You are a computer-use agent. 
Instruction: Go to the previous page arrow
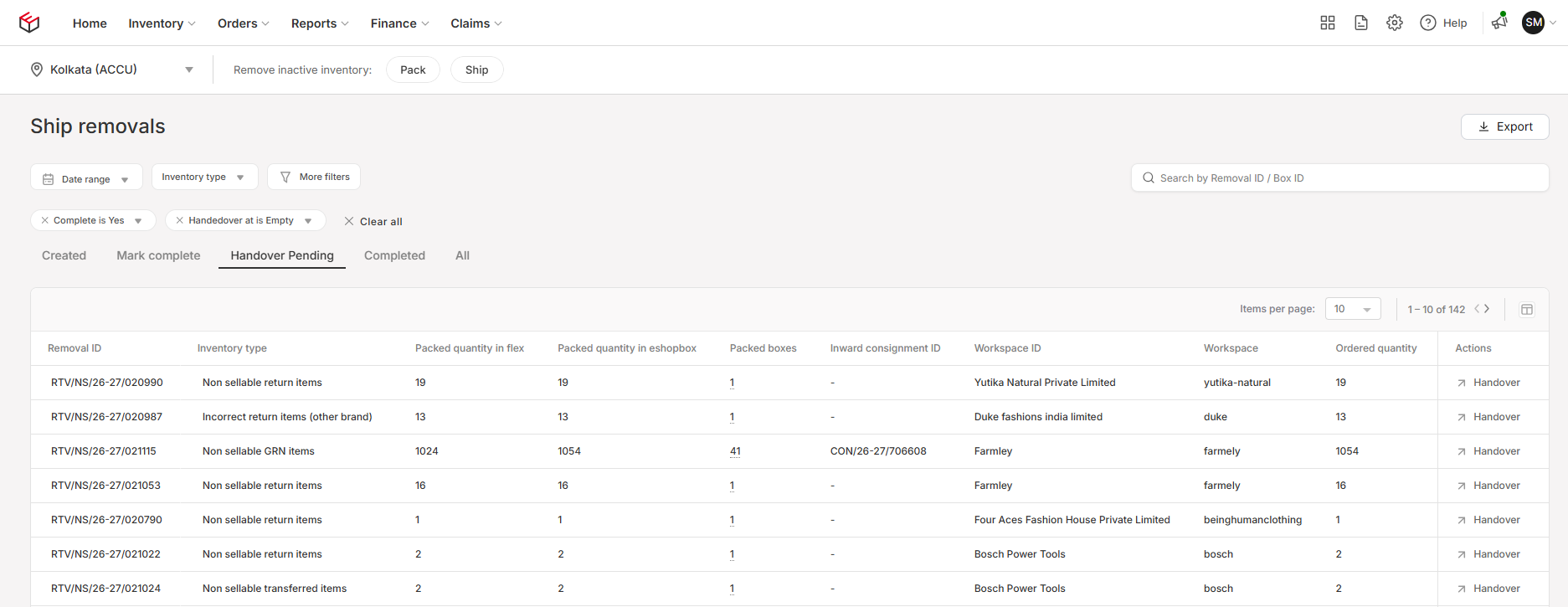[1477, 309]
